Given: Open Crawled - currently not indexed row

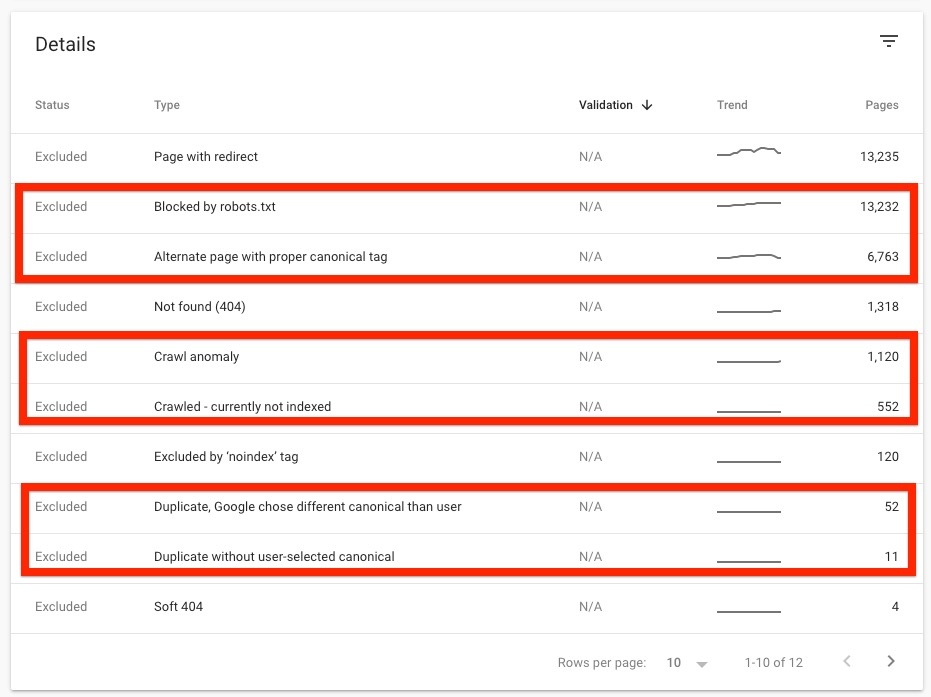Looking at the screenshot, I should click(x=467, y=407).
